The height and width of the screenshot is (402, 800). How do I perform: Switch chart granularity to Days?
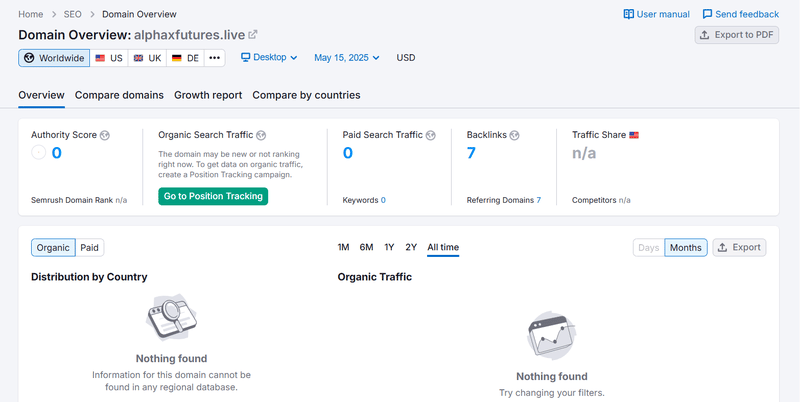648,247
